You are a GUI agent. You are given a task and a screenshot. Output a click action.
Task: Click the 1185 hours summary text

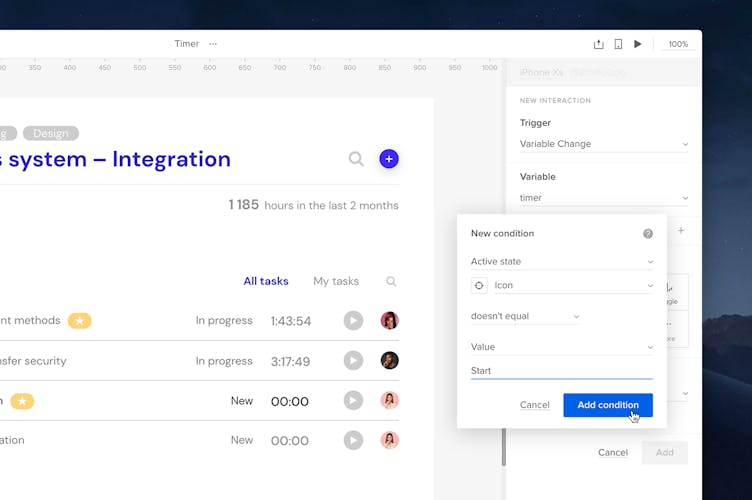313,205
